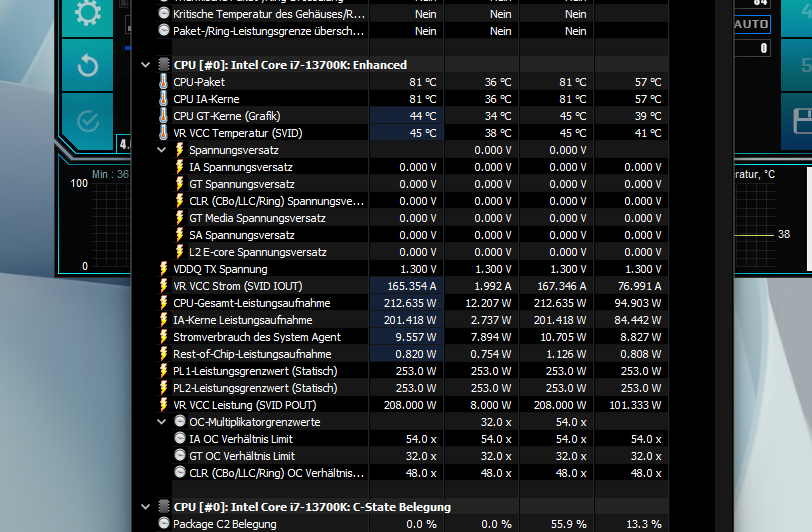
Task: Collapse the C-State Belegung section
Action: click(x=146, y=507)
